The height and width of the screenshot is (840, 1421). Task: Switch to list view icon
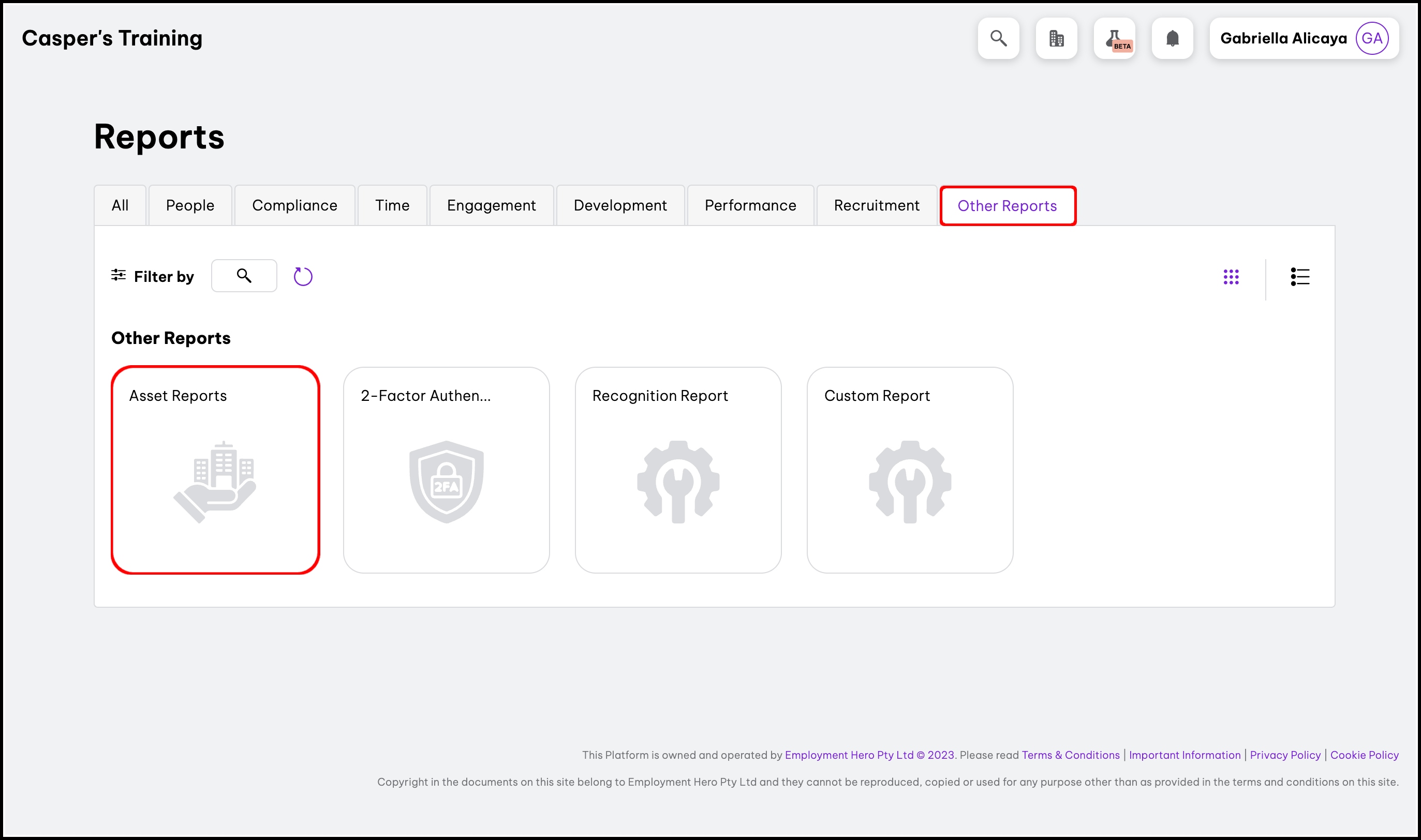(x=1300, y=277)
